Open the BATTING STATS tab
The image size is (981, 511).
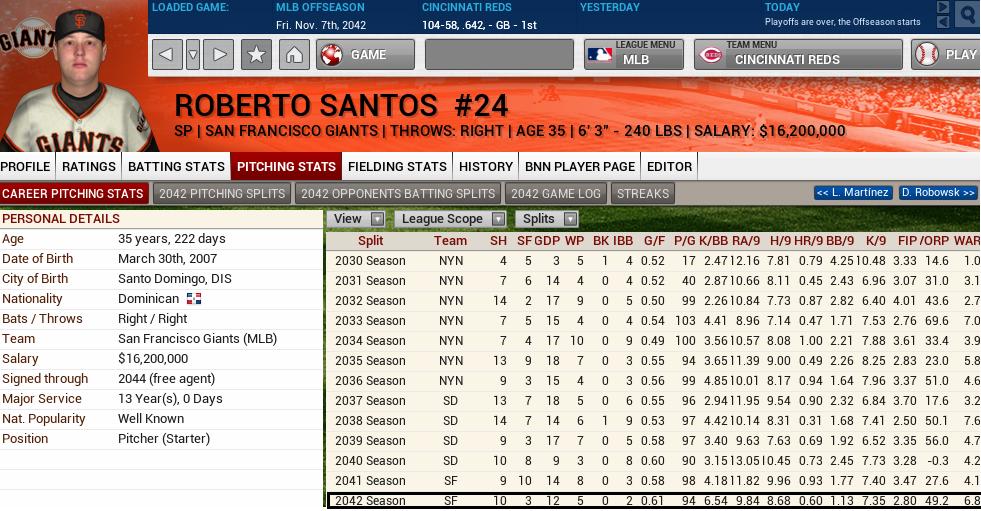[176, 166]
